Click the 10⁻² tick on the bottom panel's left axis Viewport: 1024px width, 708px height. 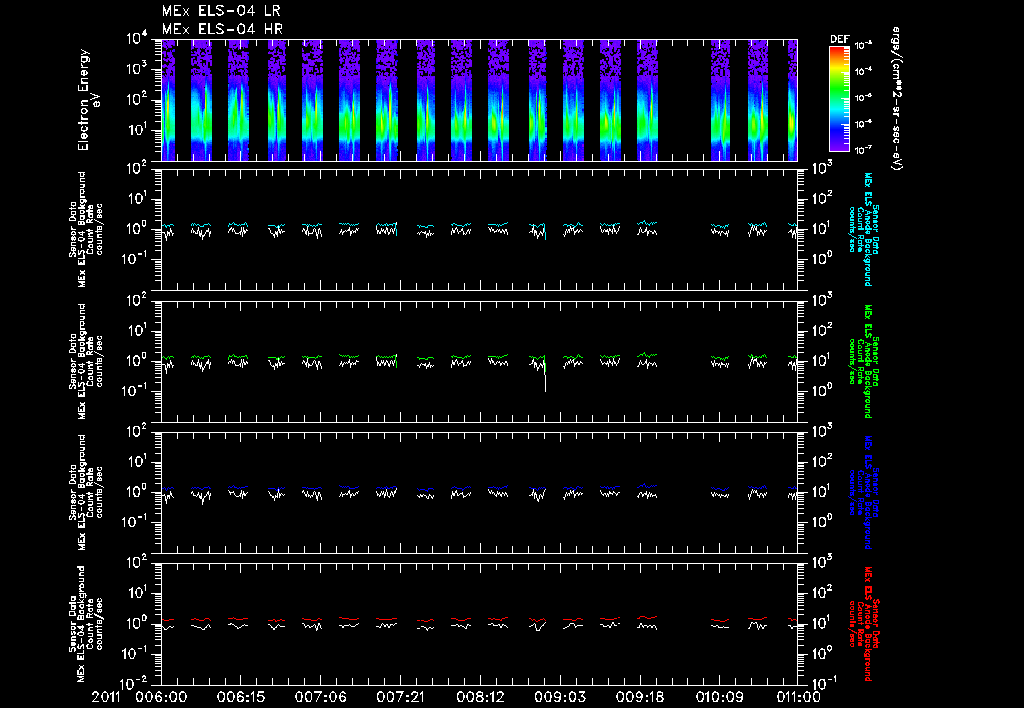[136, 684]
